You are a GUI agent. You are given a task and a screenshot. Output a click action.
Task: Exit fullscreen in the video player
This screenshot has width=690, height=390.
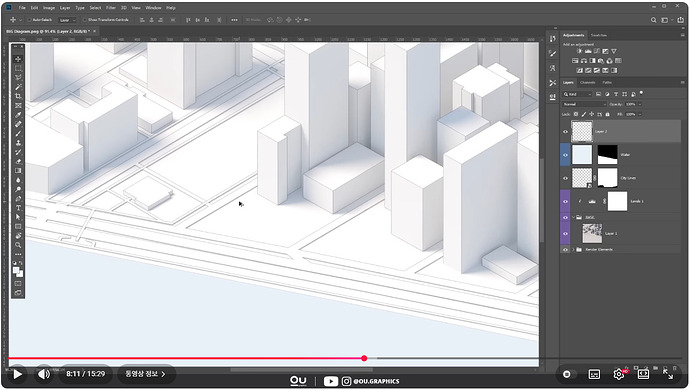668,374
